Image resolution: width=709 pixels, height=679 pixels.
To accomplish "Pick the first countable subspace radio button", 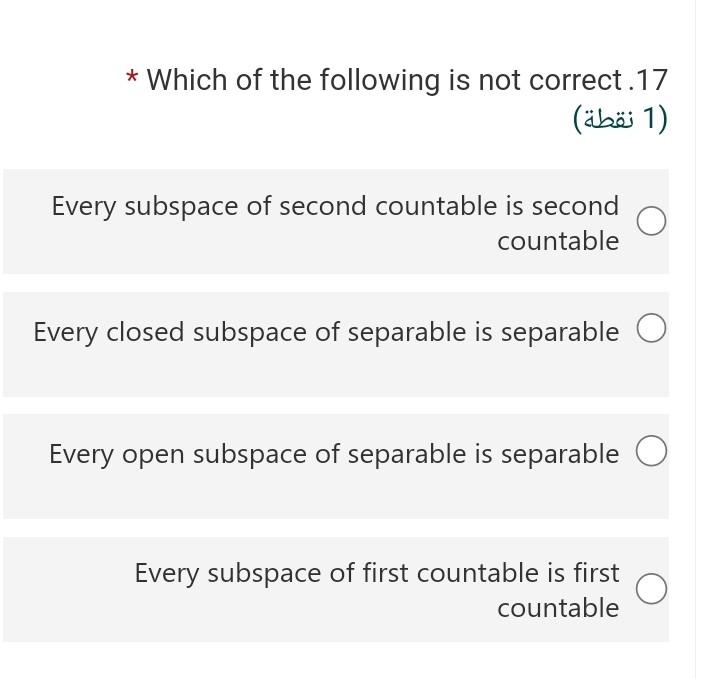I will pyautogui.click(x=651, y=589).
